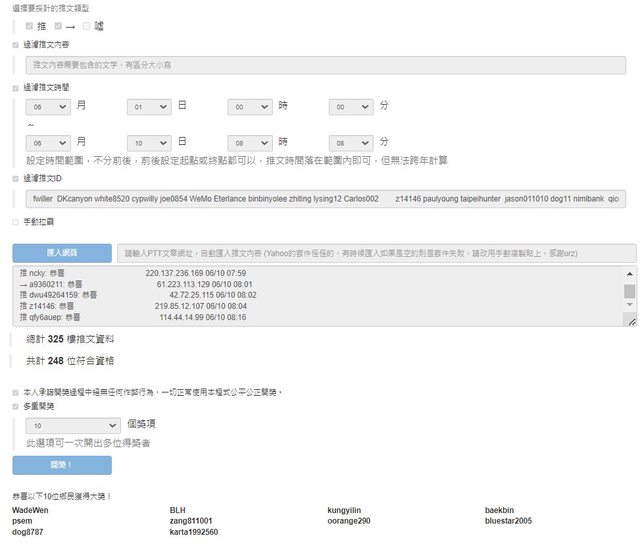
Task: Open the prize count dropdown showing 10
Action: coord(73,424)
